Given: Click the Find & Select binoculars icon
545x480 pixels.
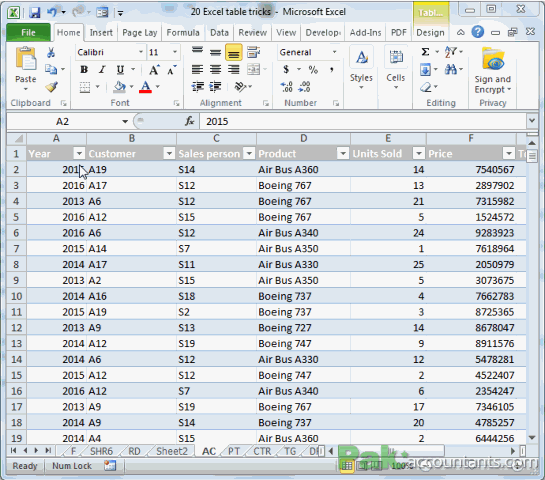Looking at the screenshot, I should click(x=451, y=70).
